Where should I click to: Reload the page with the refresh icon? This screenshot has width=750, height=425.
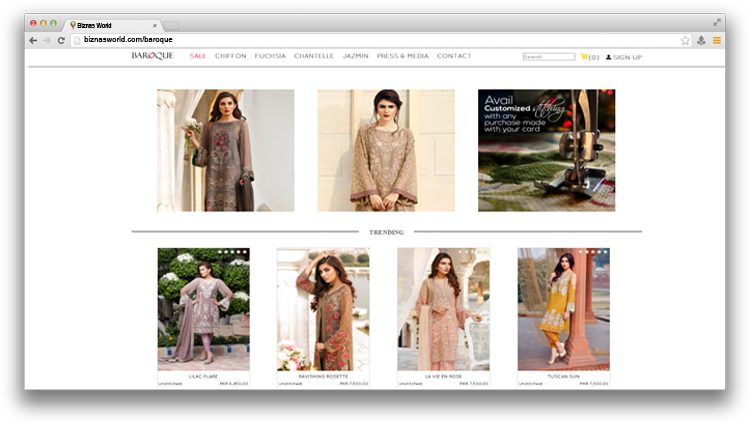[61, 41]
